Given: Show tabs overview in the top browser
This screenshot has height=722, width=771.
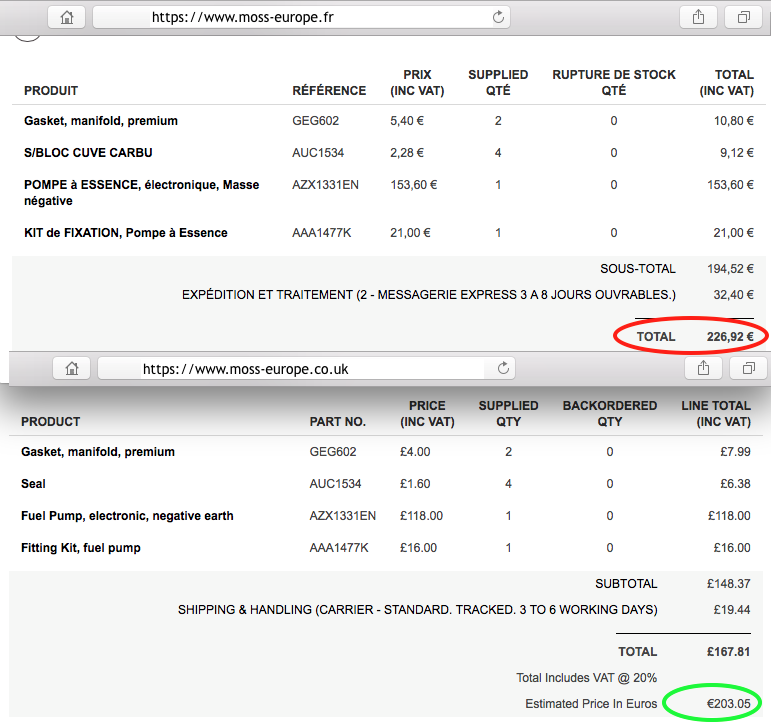Looking at the screenshot, I should click(x=743, y=18).
